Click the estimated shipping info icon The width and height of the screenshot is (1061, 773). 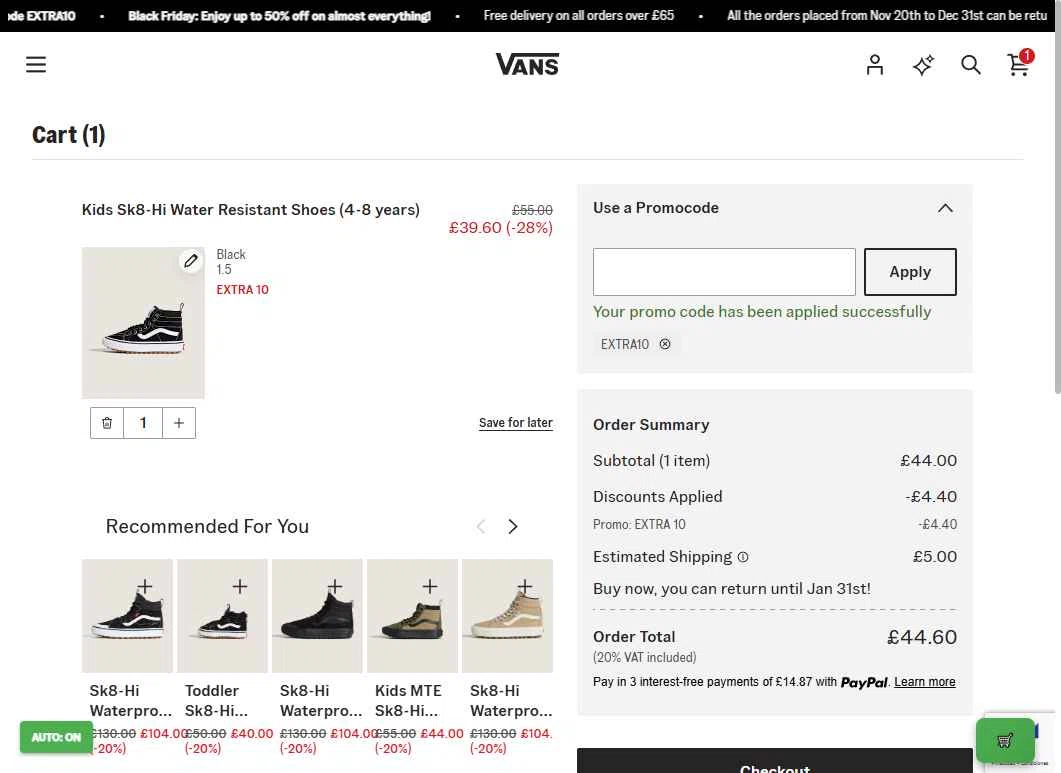[x=743, y=557]
